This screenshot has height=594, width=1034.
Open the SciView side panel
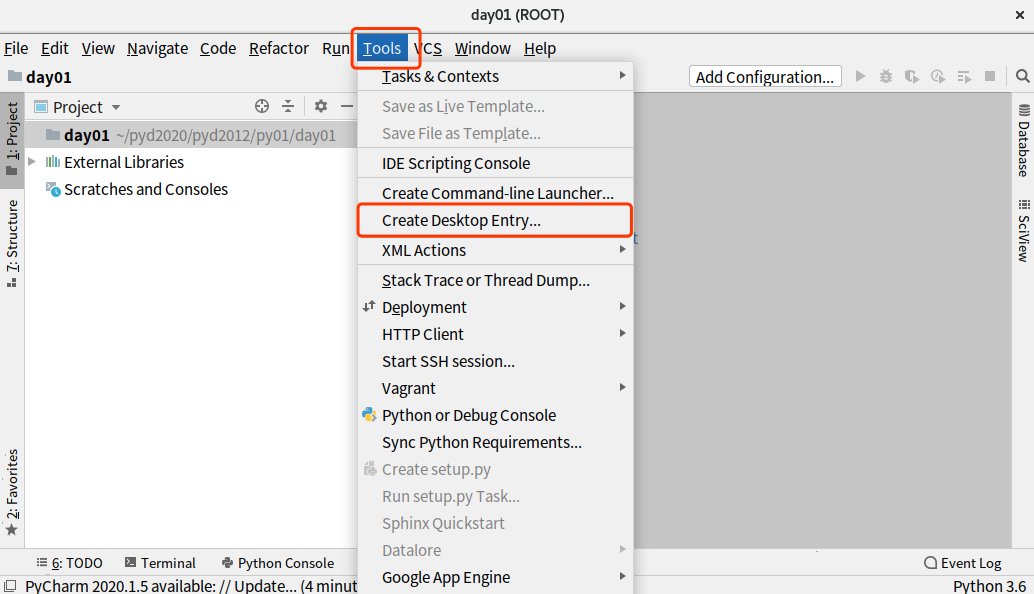(1023, 231)
